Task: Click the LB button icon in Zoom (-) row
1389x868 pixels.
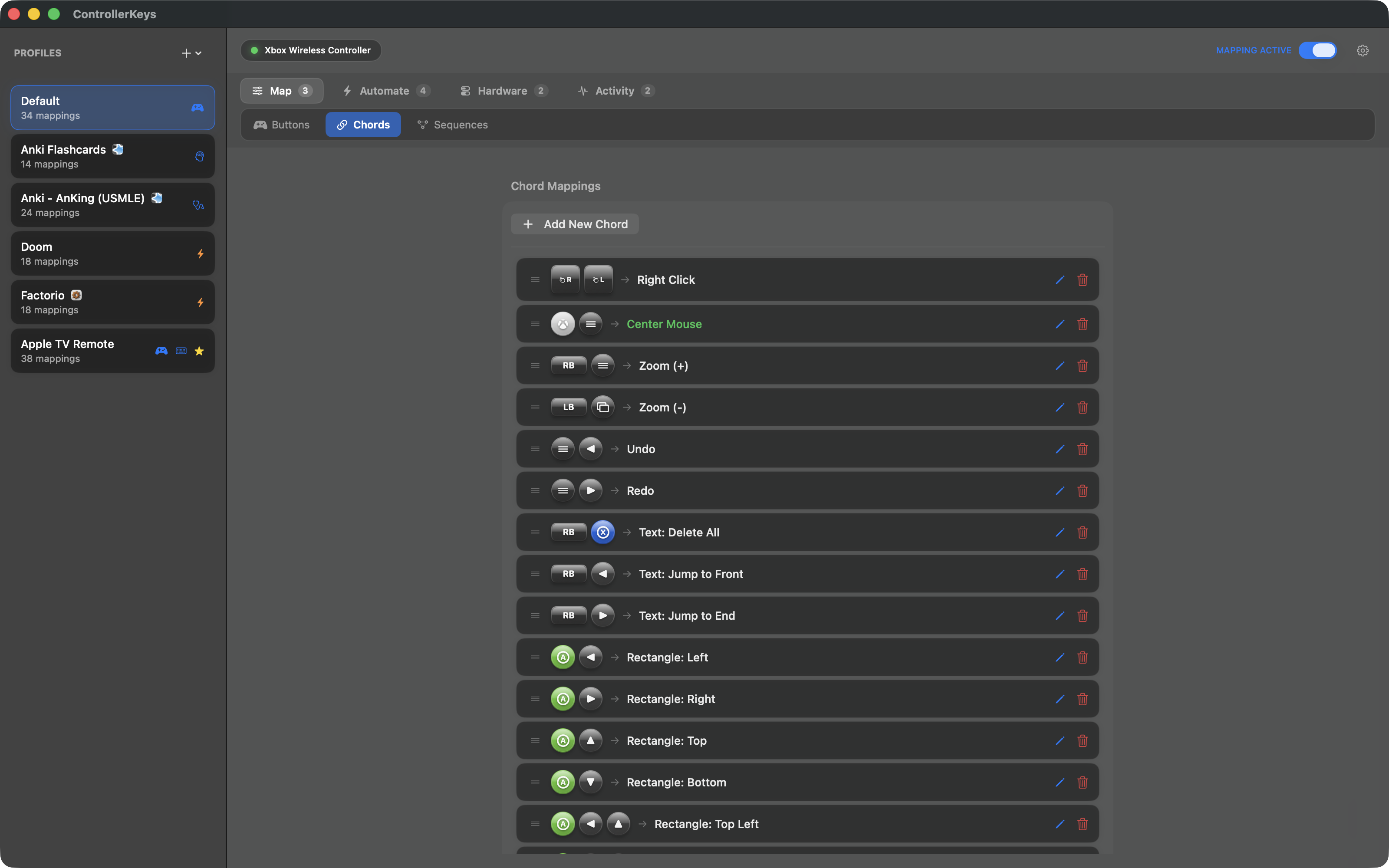Action: pos(568,407)
